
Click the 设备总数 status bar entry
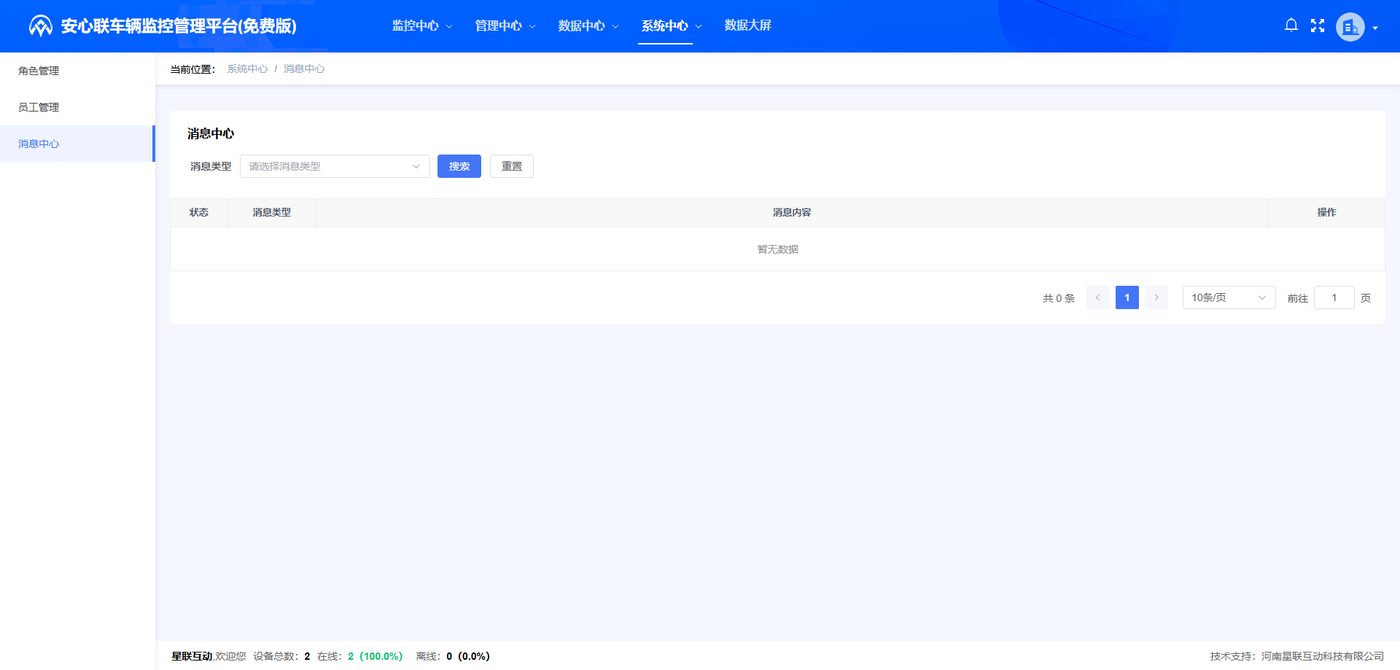coord(282,656)
